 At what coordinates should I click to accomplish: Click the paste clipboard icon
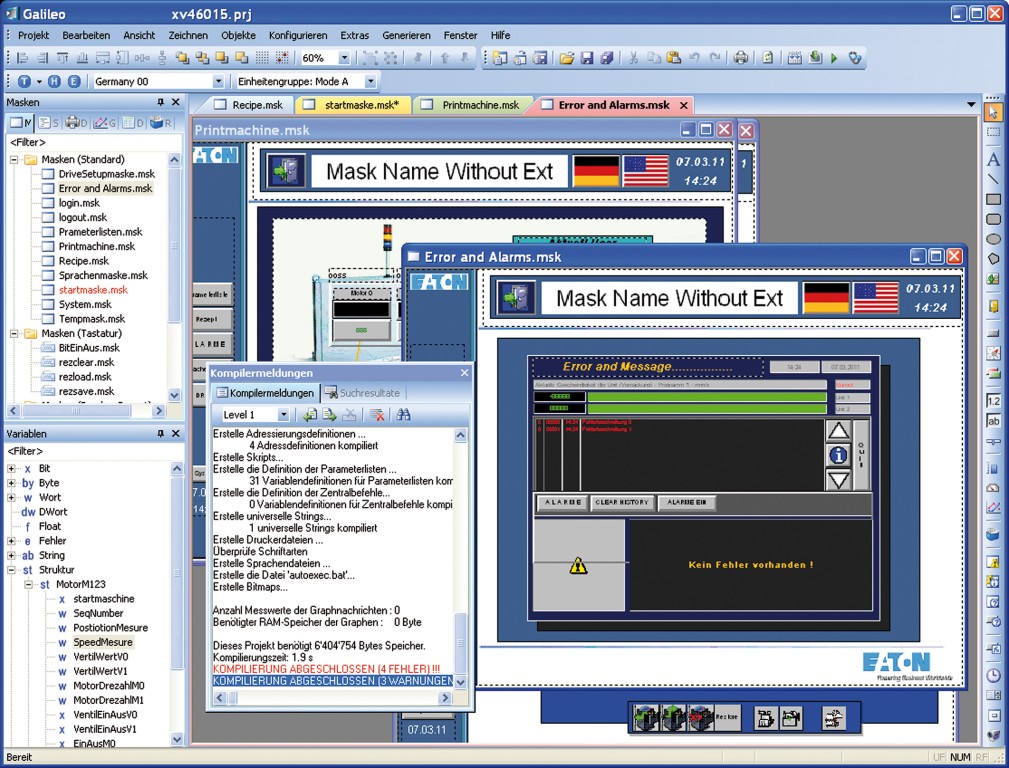click(674, 58)
